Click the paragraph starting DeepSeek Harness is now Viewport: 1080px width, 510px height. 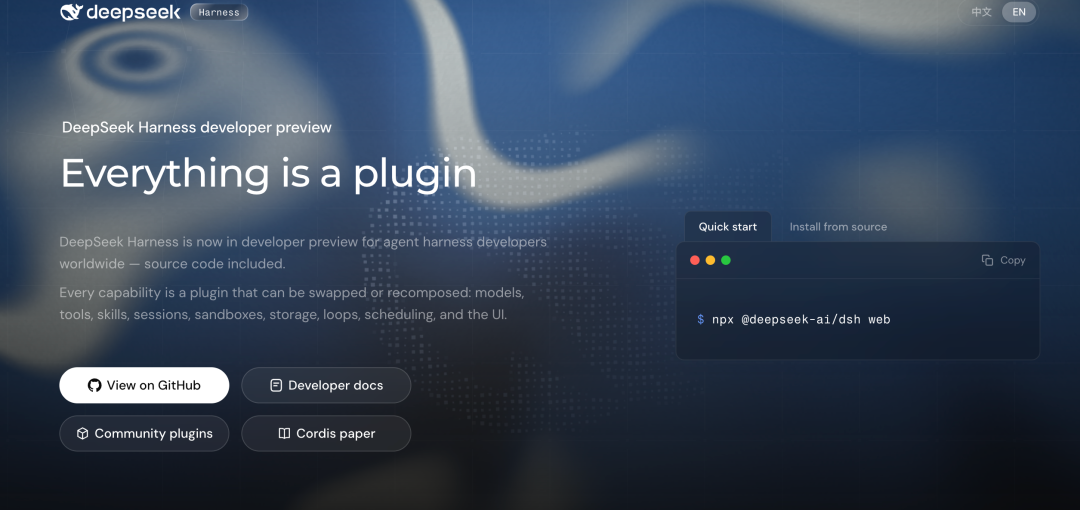(303, 253)
